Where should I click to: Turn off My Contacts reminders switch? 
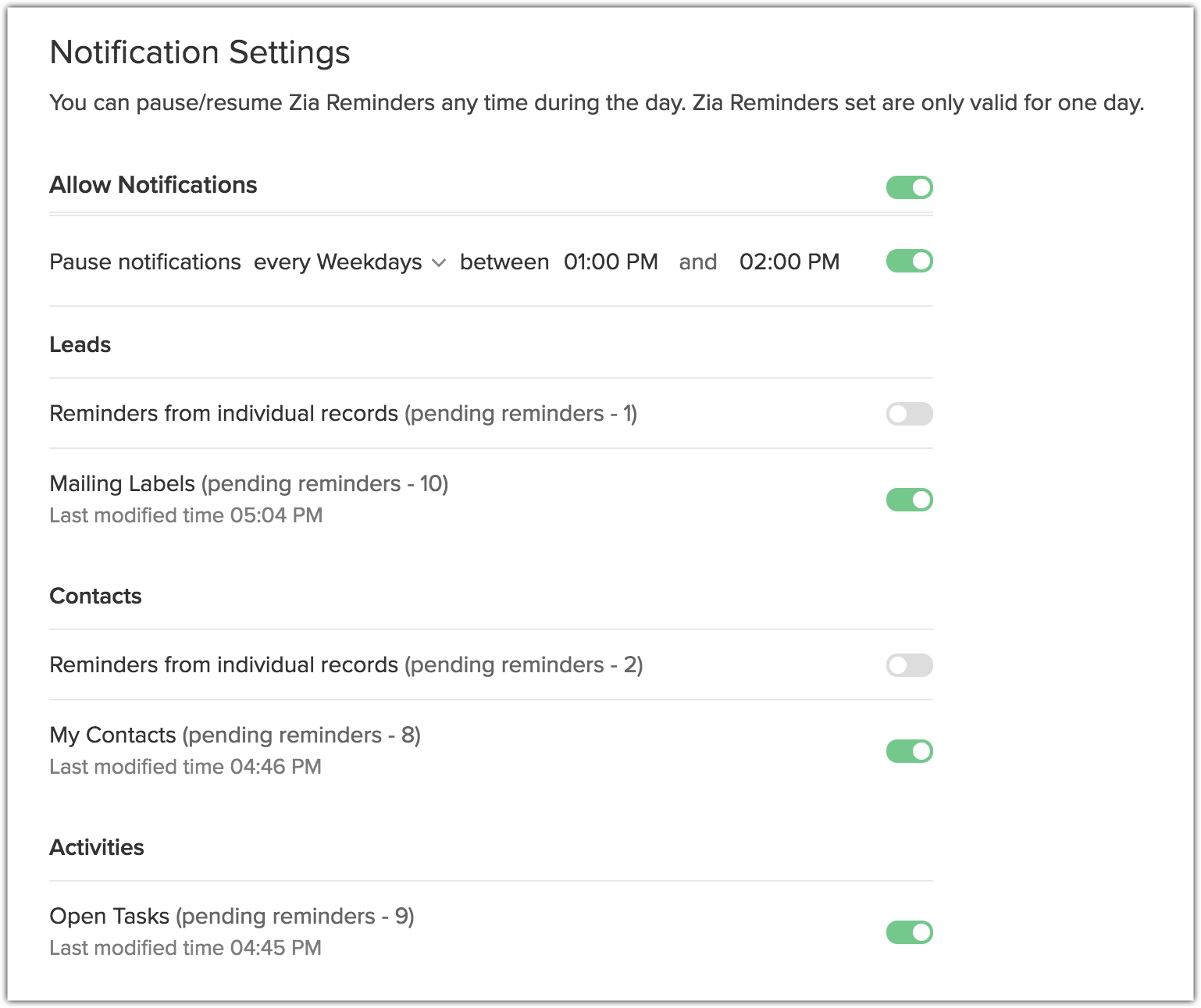coord(909,751)
